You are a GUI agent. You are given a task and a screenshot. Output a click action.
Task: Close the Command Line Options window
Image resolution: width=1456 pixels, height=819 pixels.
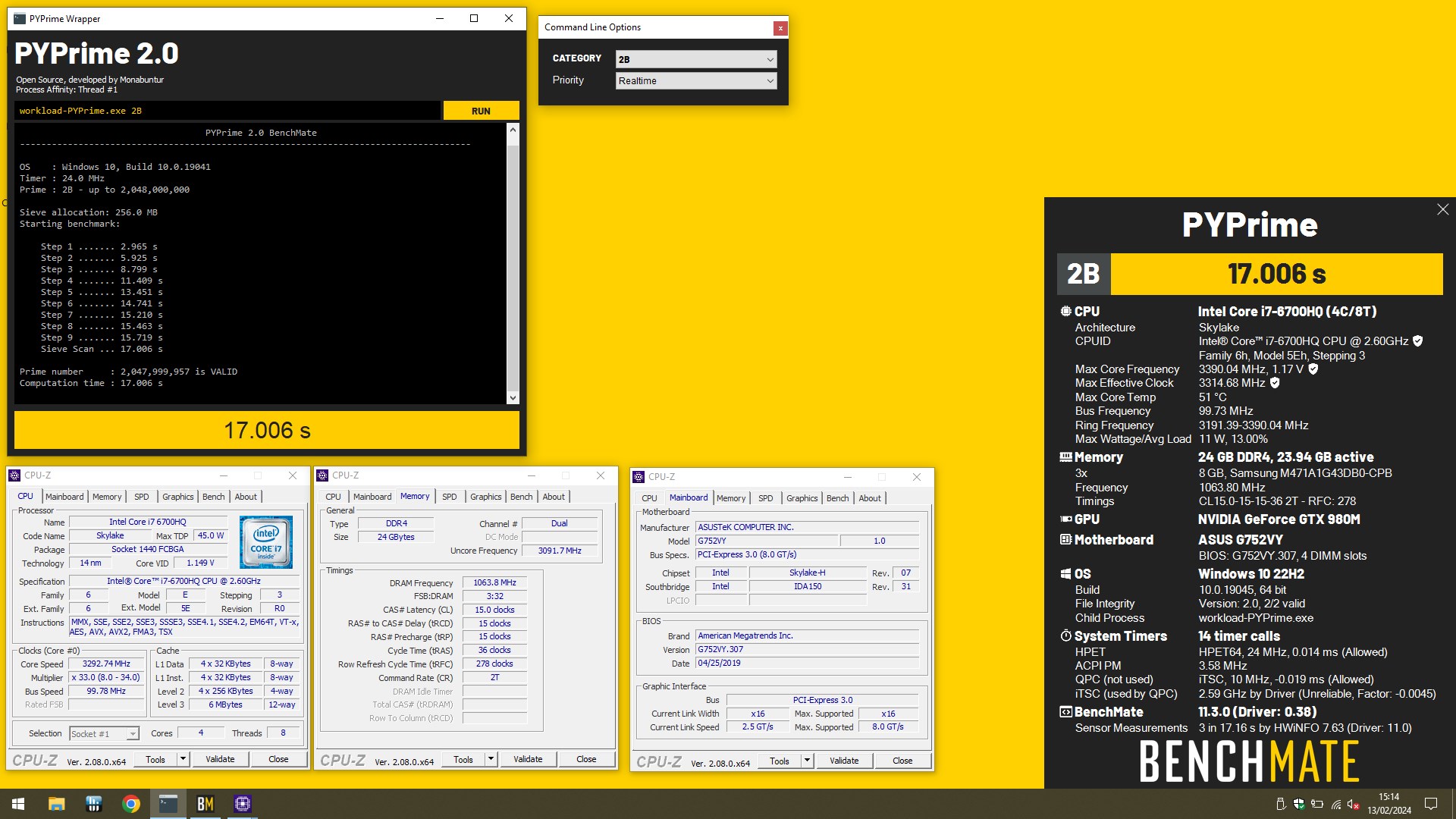coord(780,28)
